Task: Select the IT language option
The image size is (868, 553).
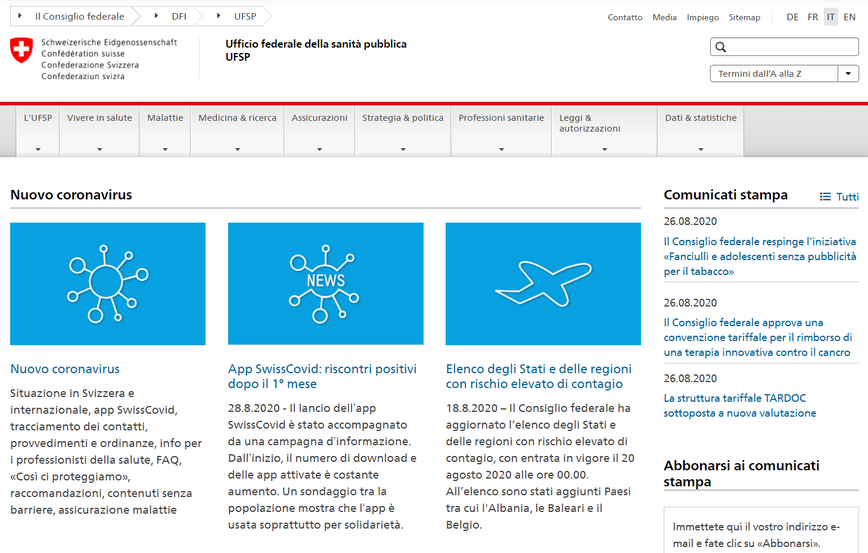Action: coord(831,17)
